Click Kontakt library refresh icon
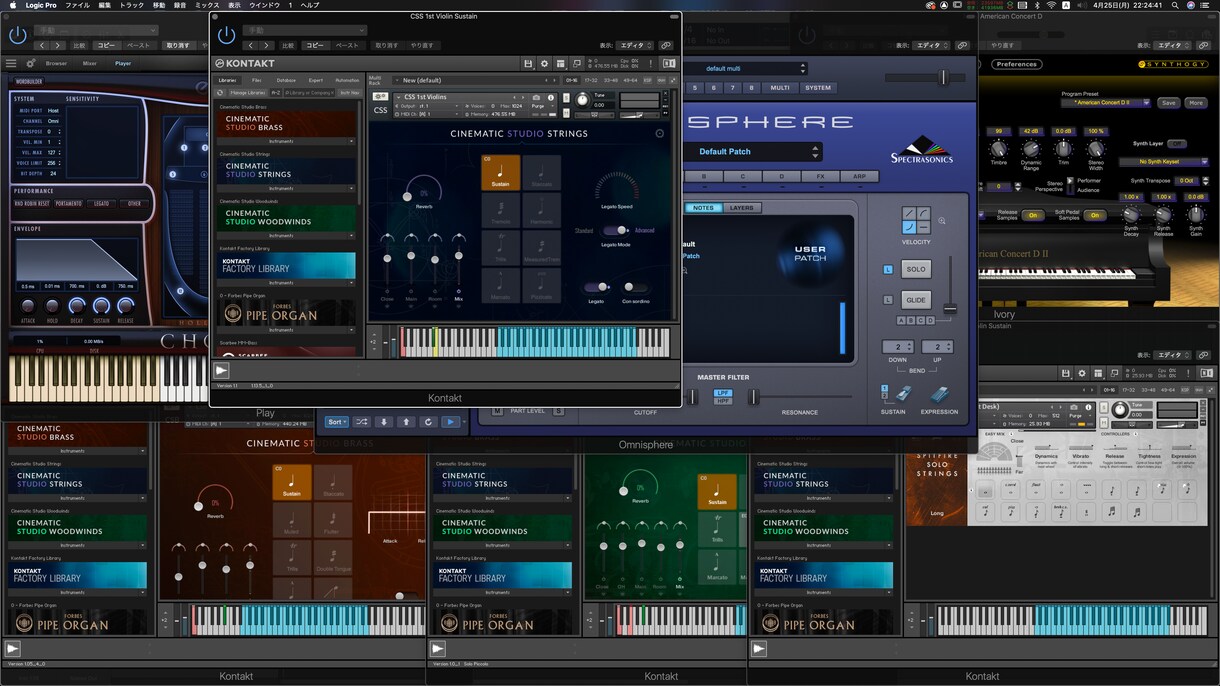This screenshot has height=686, width=1220. 220,92
